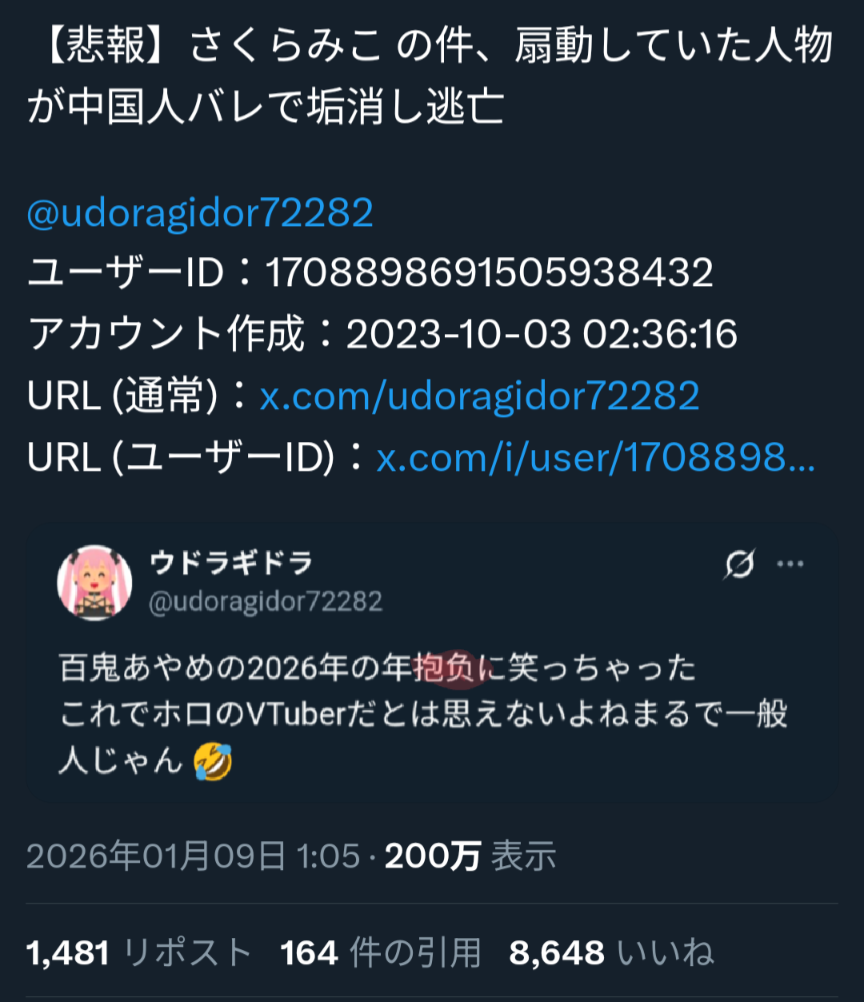Image resolution: width=864 pixels, height=1002 pixels.
Task: Open the Grok icon on quoted post
Action: coord(739,564)
